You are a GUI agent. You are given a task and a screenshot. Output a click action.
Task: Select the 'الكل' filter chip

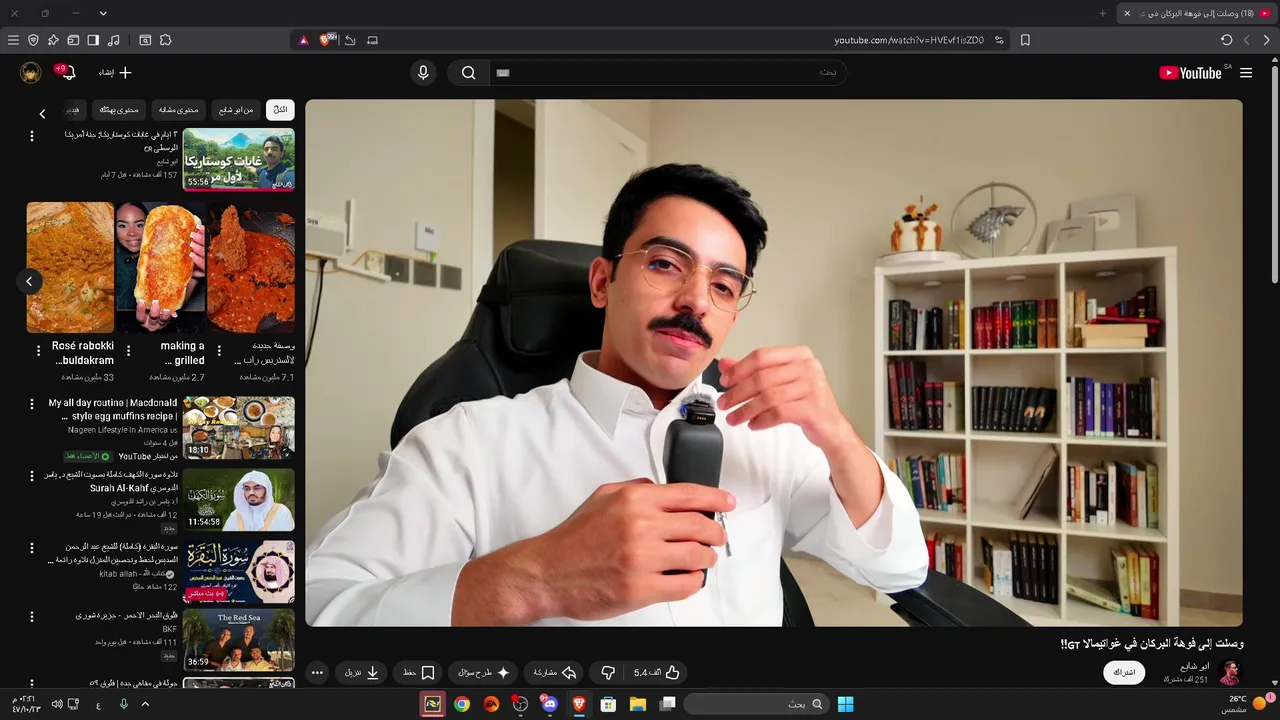click(x=280, y=110)
